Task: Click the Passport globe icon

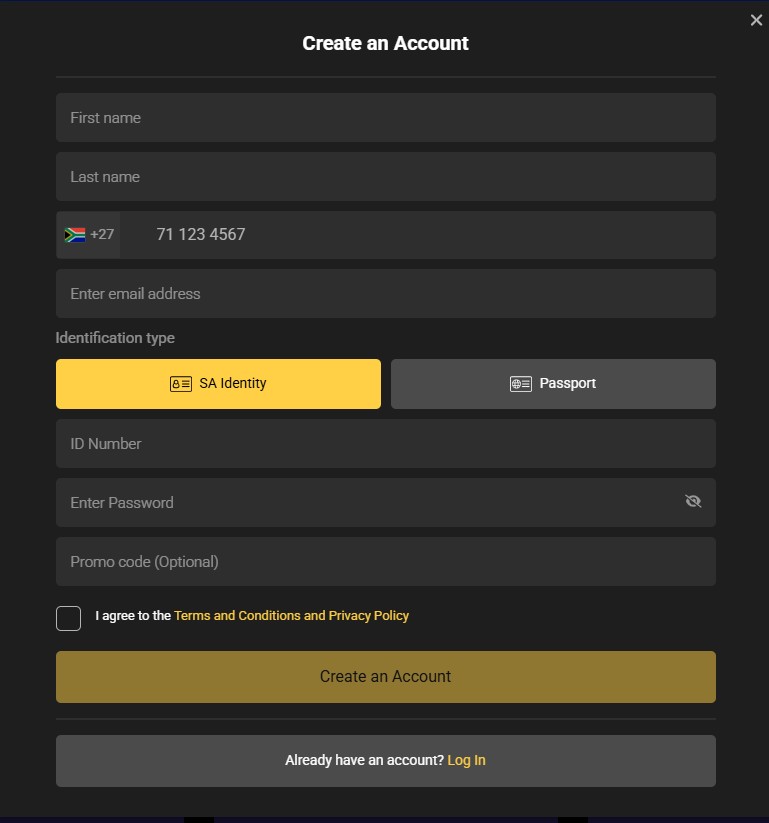Action: [521, 384]
